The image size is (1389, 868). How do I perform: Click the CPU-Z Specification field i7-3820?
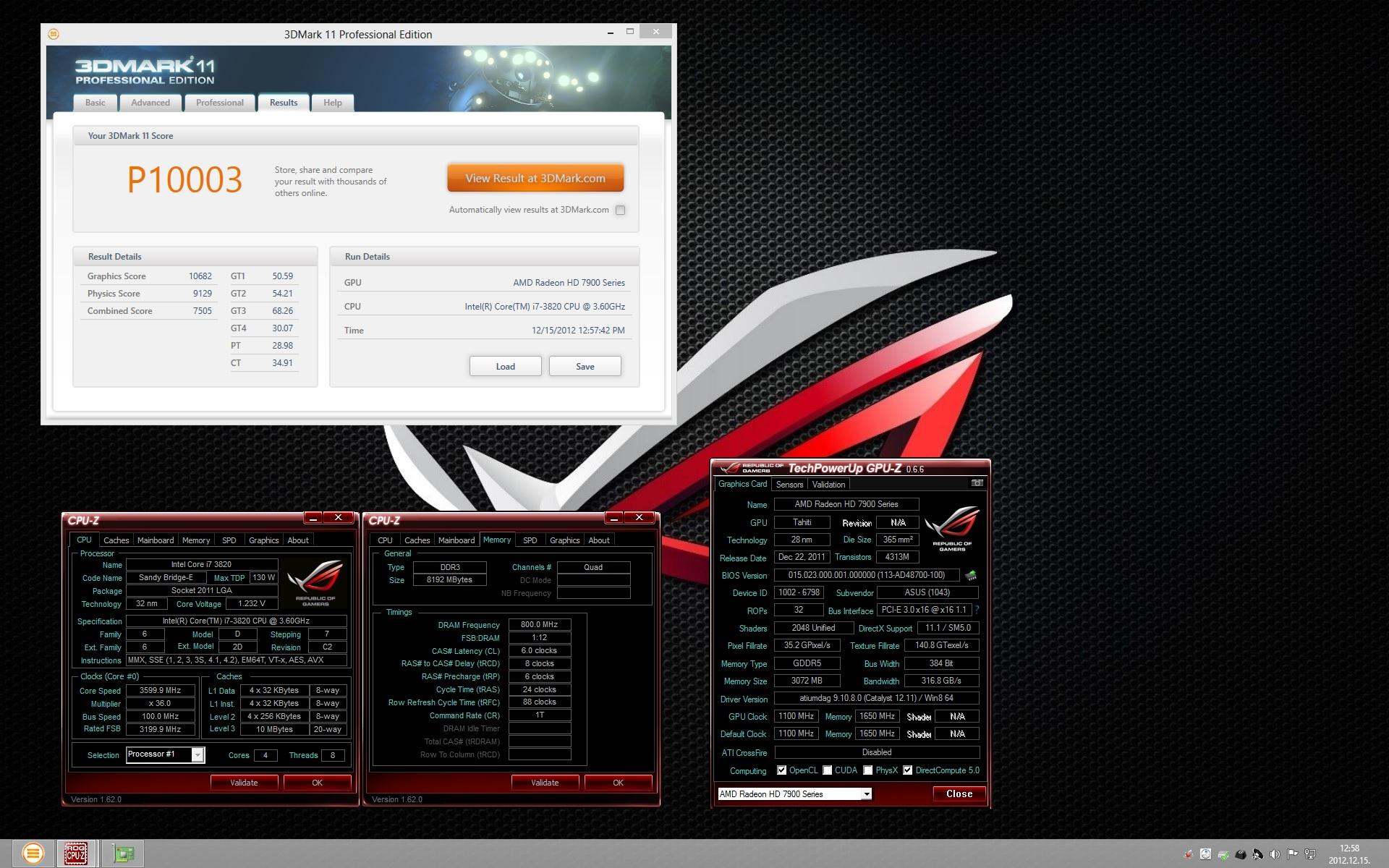click(x=236, y=621)
